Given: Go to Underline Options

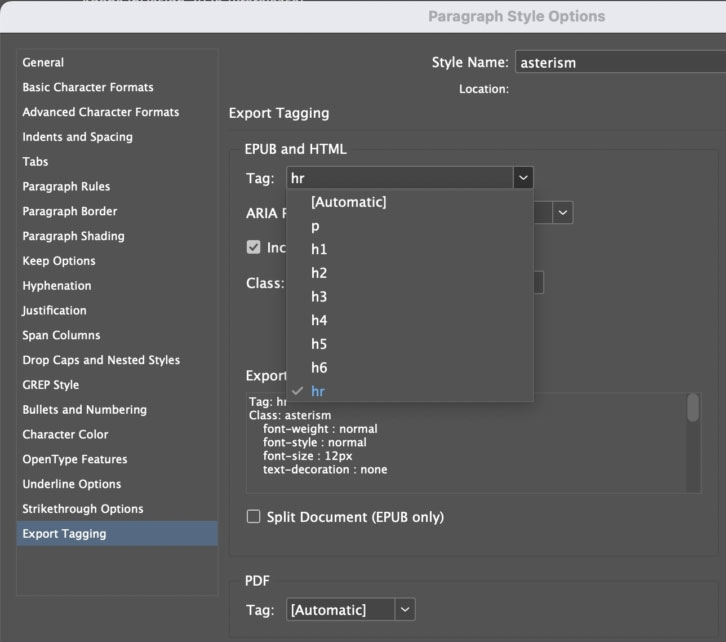Looking at the screenshot, I should click(117, 484).
